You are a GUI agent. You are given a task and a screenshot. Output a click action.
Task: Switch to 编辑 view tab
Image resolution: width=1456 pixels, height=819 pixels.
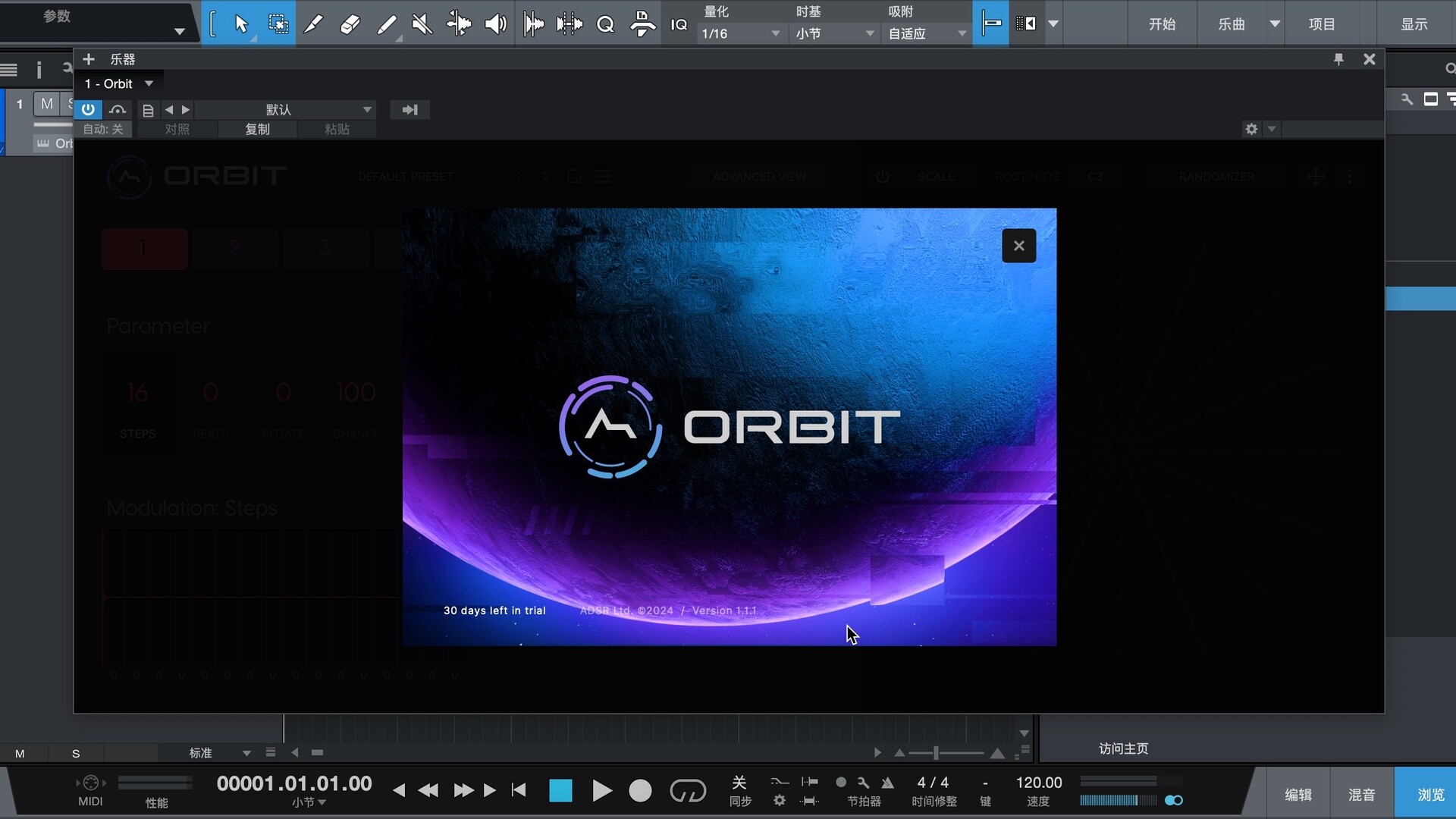pyautogui.click(x=1298, y=794)
